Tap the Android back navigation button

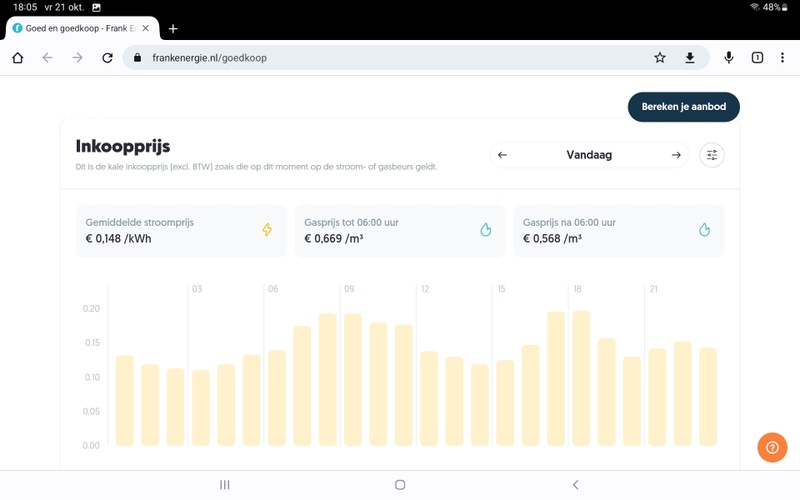tap(576, 485)
